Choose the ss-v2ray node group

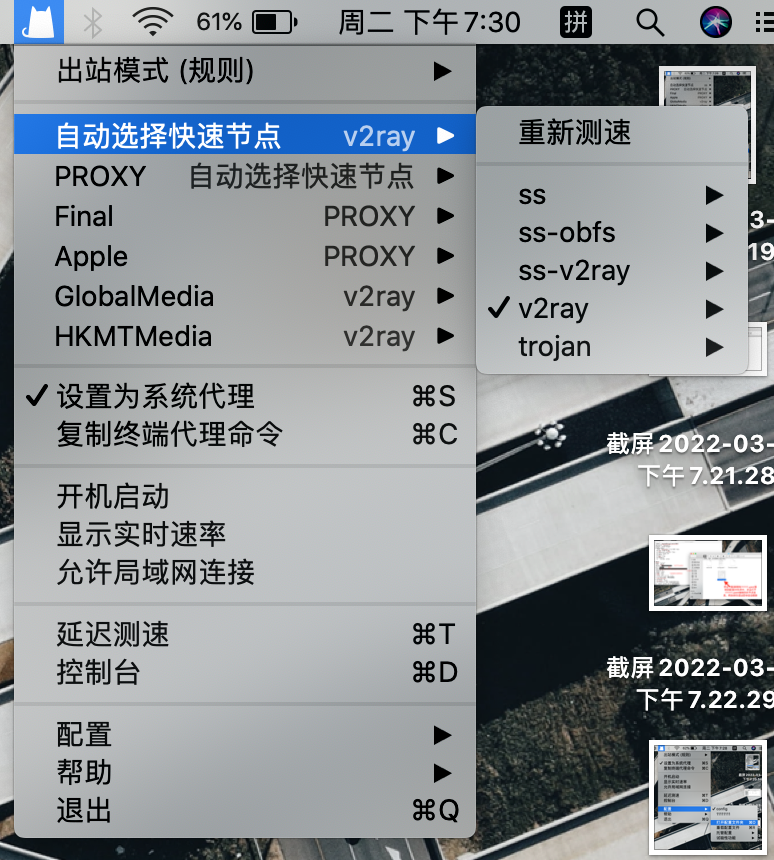click(612, 271)
